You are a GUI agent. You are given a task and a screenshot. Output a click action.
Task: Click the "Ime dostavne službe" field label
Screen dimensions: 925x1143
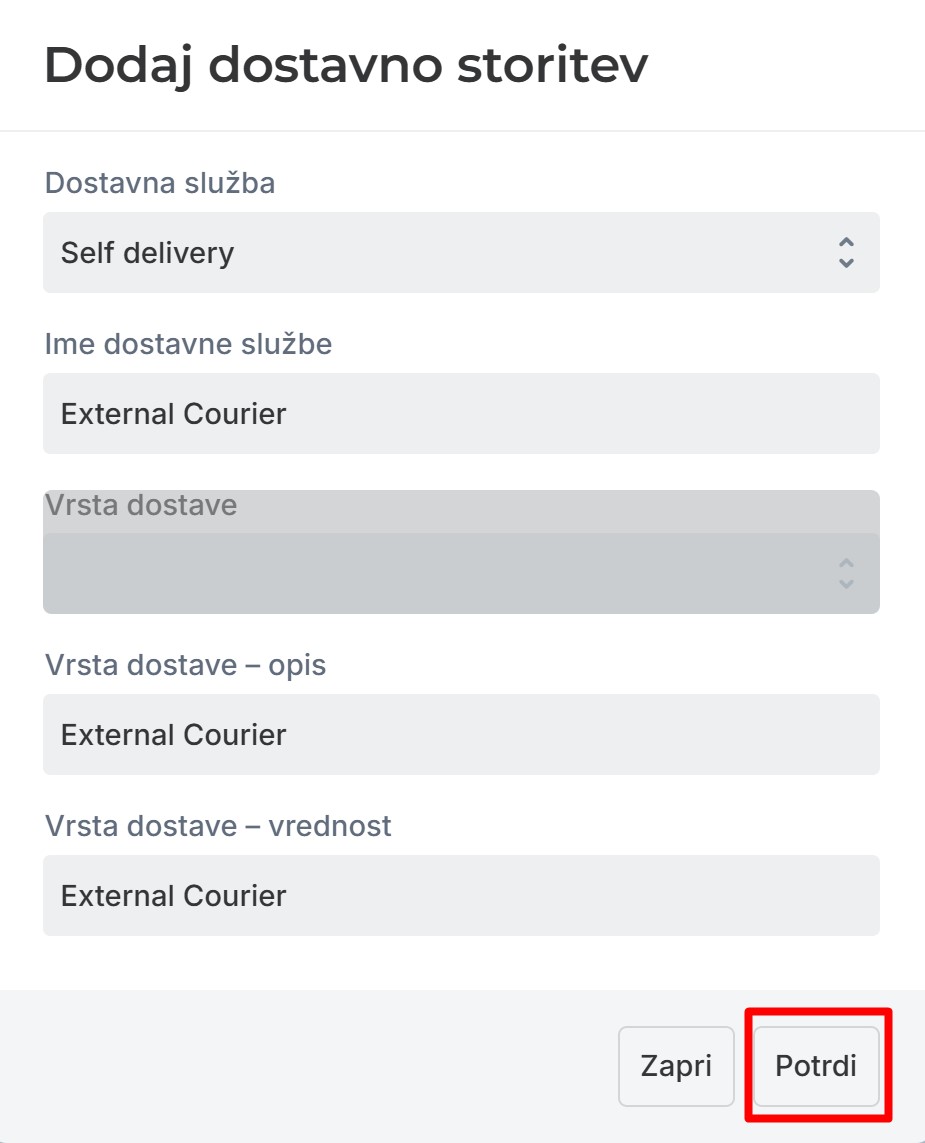(x=188, y=343)
